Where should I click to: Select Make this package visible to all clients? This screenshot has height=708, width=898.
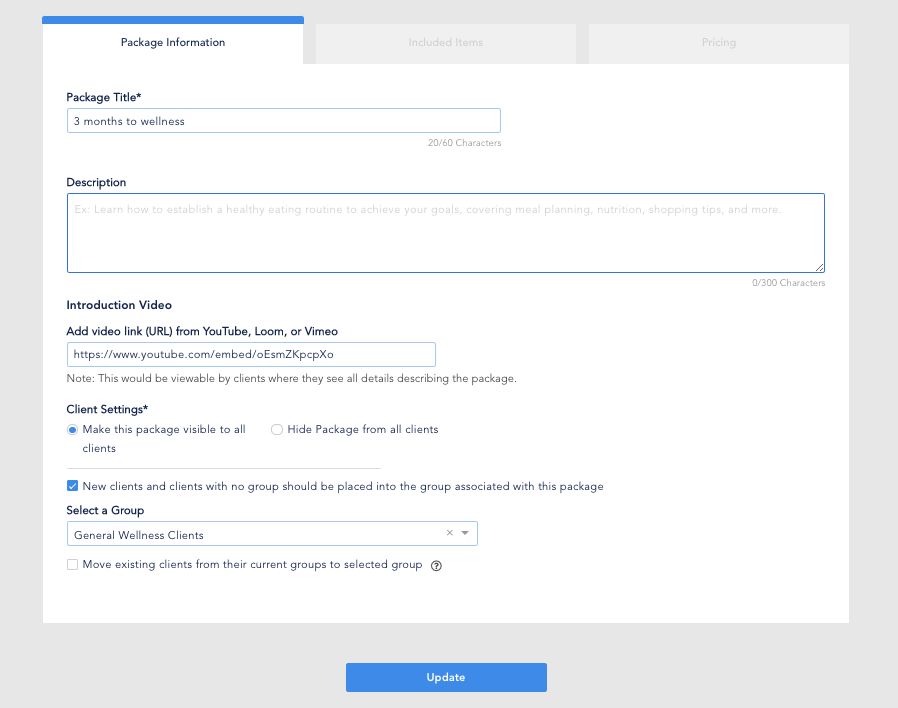72,430
